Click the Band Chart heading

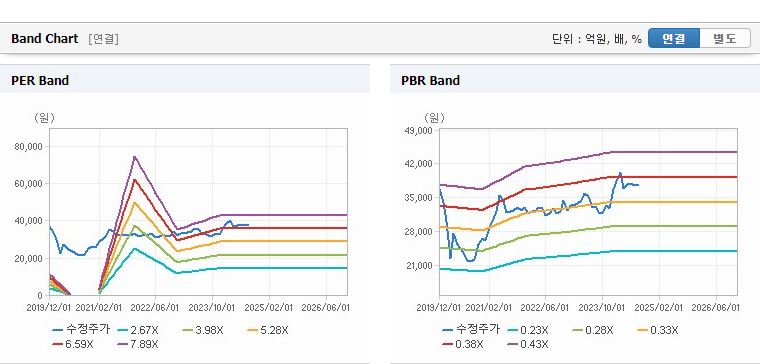(45, 39)
